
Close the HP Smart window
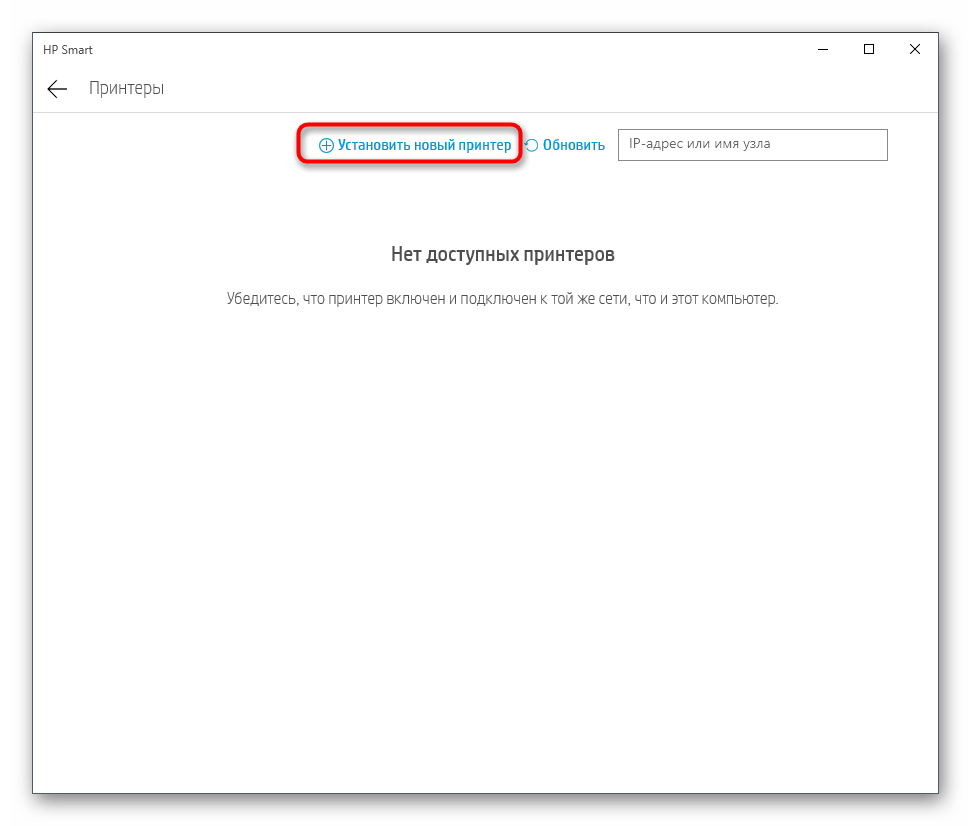click(915, 50)
